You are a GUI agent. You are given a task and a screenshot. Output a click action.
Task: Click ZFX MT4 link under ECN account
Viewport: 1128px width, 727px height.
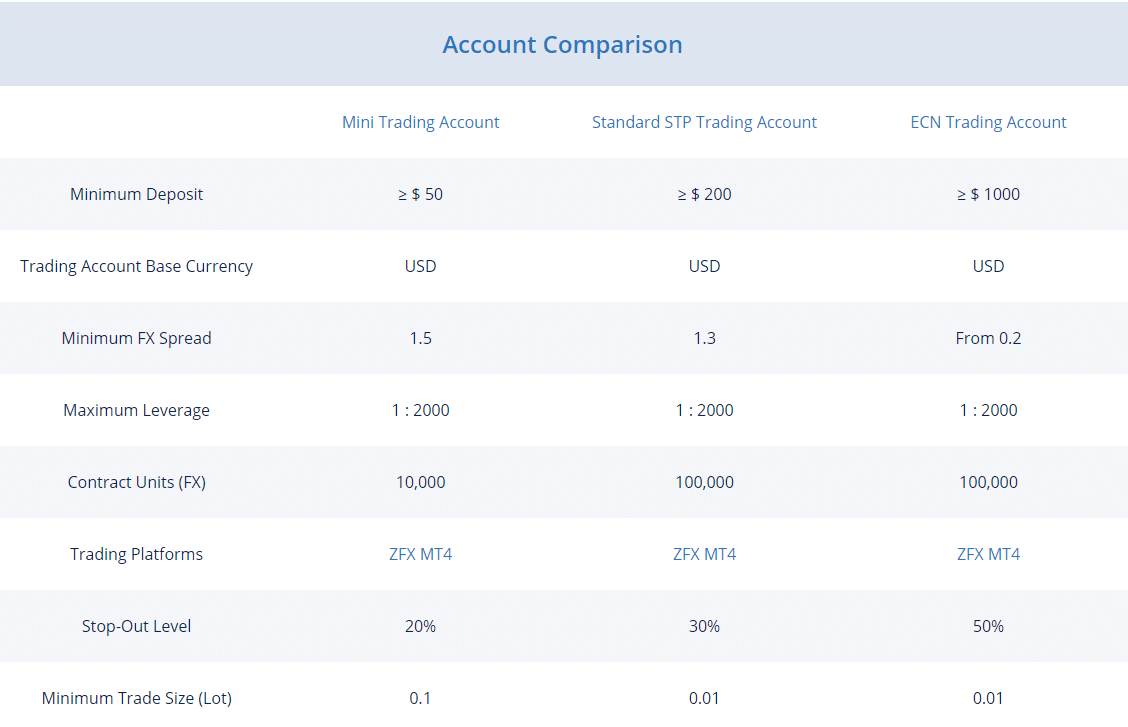(x=988, y=554)
